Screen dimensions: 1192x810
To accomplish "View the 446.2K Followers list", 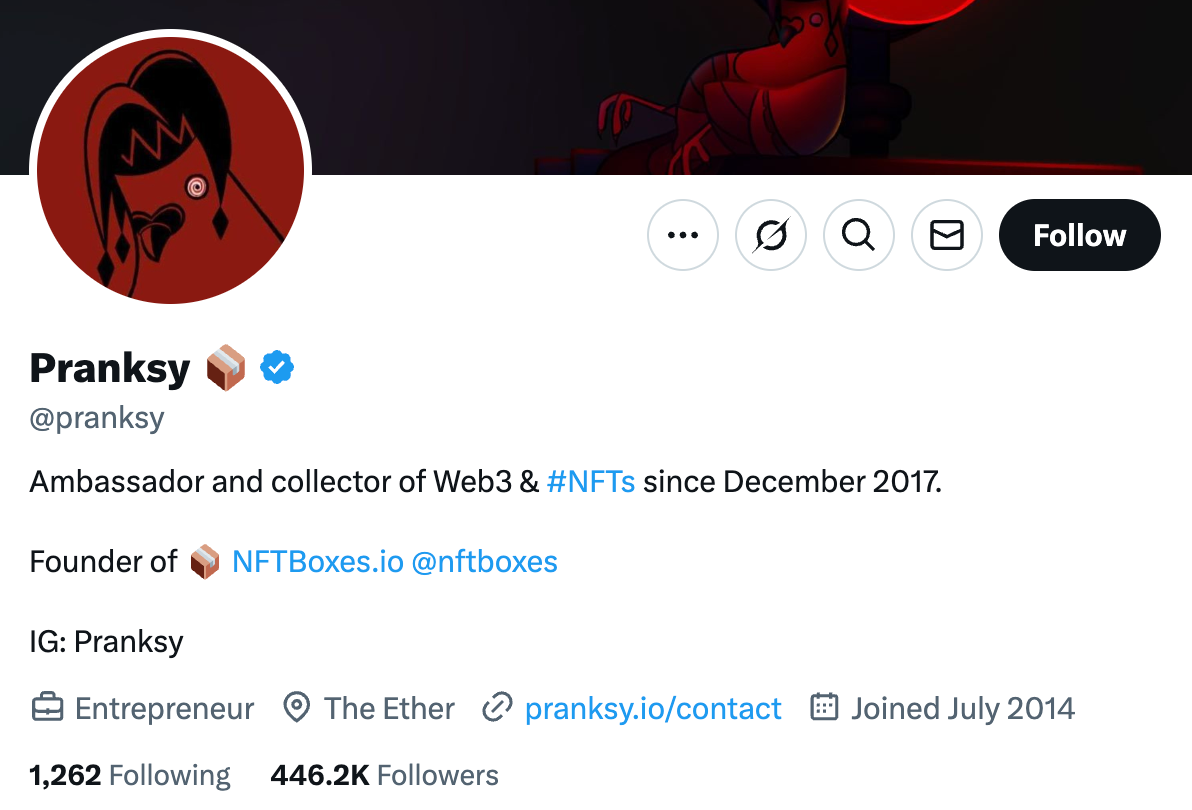I will coord(385,775).
